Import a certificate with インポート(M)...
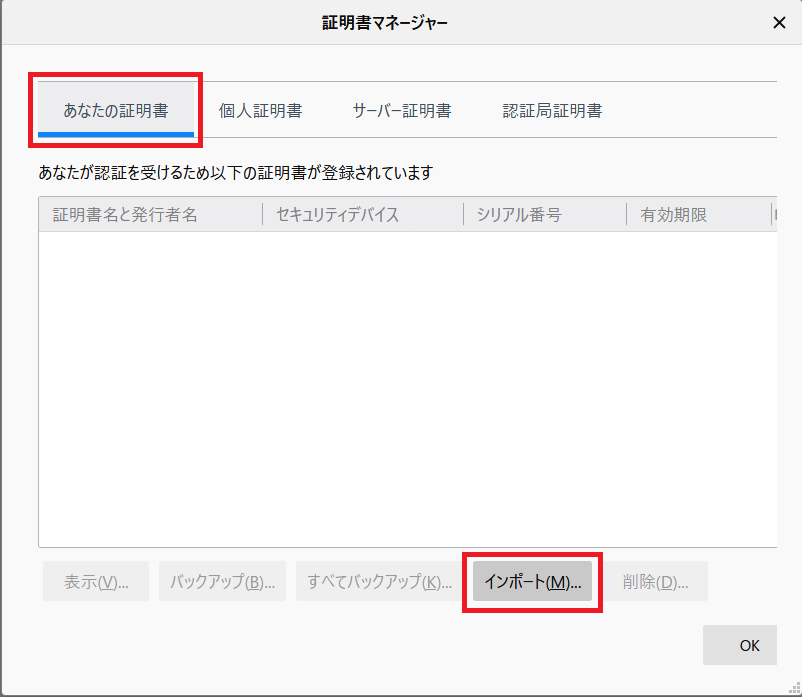Screen dimensions: 802x697 click(532, 582)
